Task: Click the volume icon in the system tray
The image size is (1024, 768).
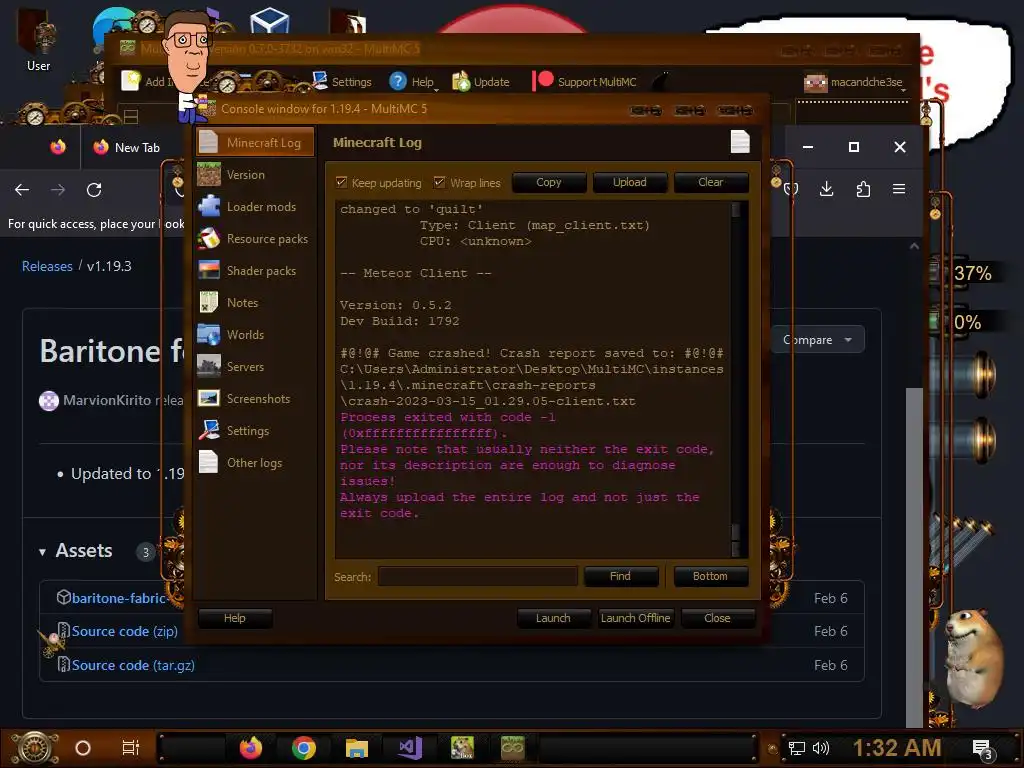Action: pos(821,748)
